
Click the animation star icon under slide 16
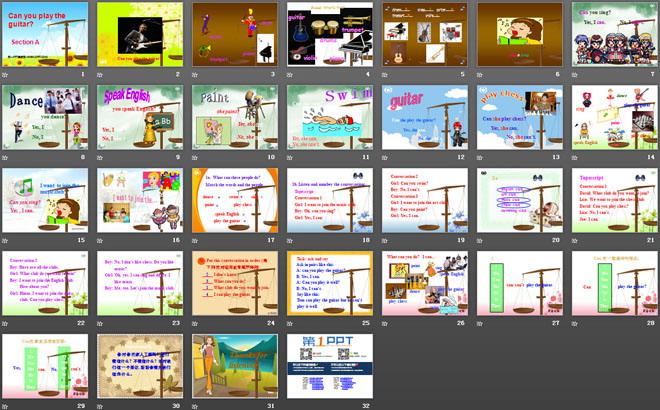click(100, 241)
